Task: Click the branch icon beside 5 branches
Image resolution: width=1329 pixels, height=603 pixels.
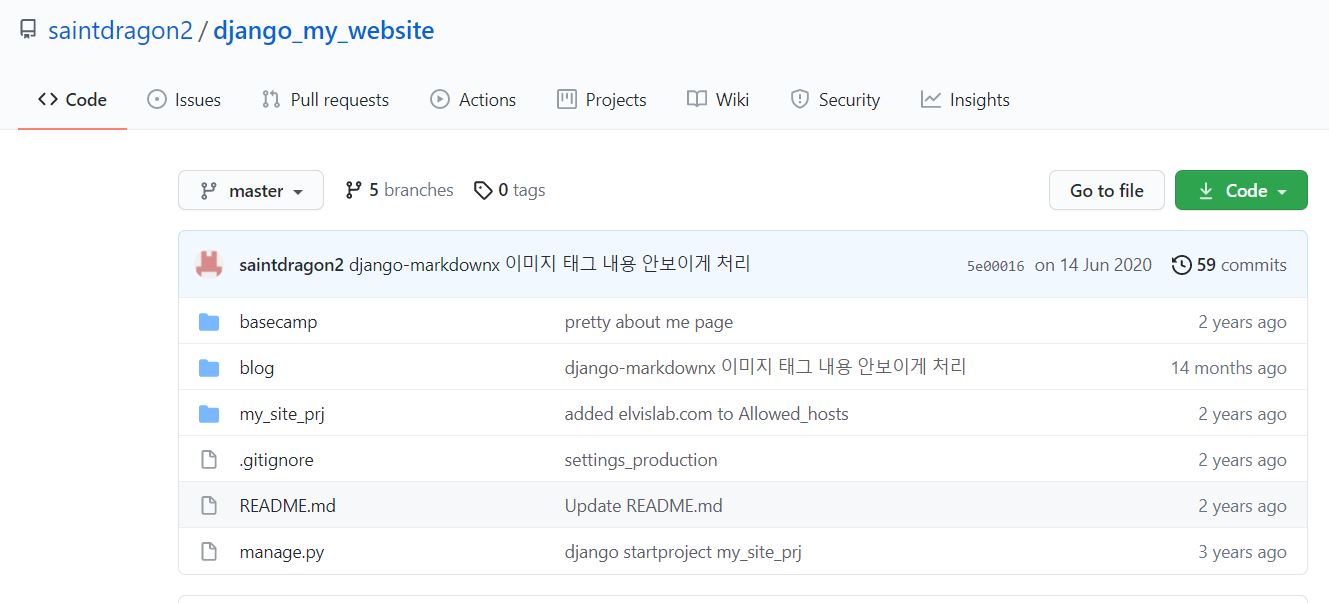Action: click(353, 190)
